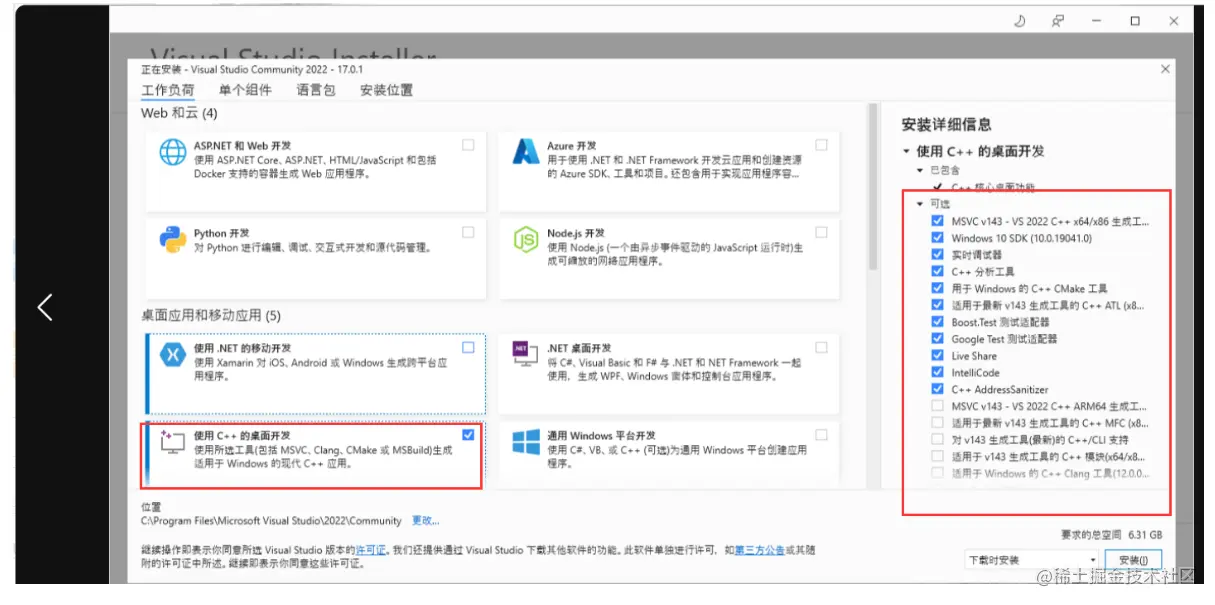This screenshot has height=605, width=1215.
Task: Switch to the 单个组件 tab
Action: [245, 90]
